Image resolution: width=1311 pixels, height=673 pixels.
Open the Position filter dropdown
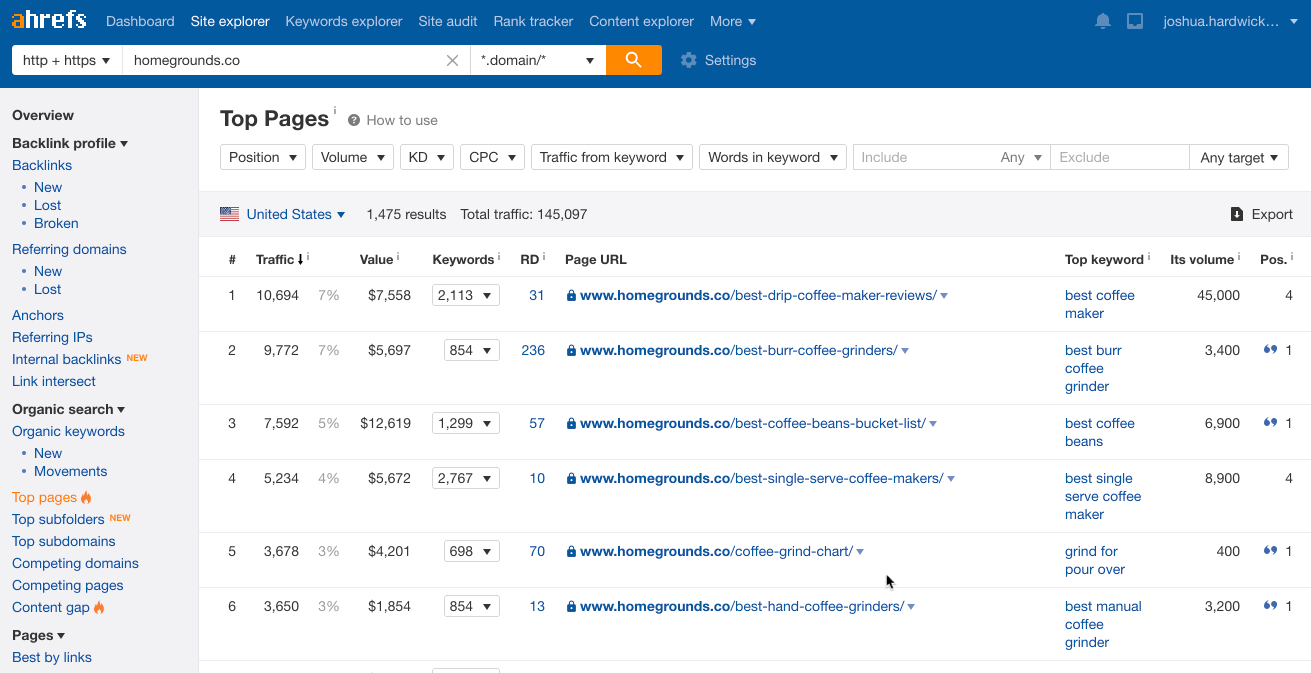262,157
